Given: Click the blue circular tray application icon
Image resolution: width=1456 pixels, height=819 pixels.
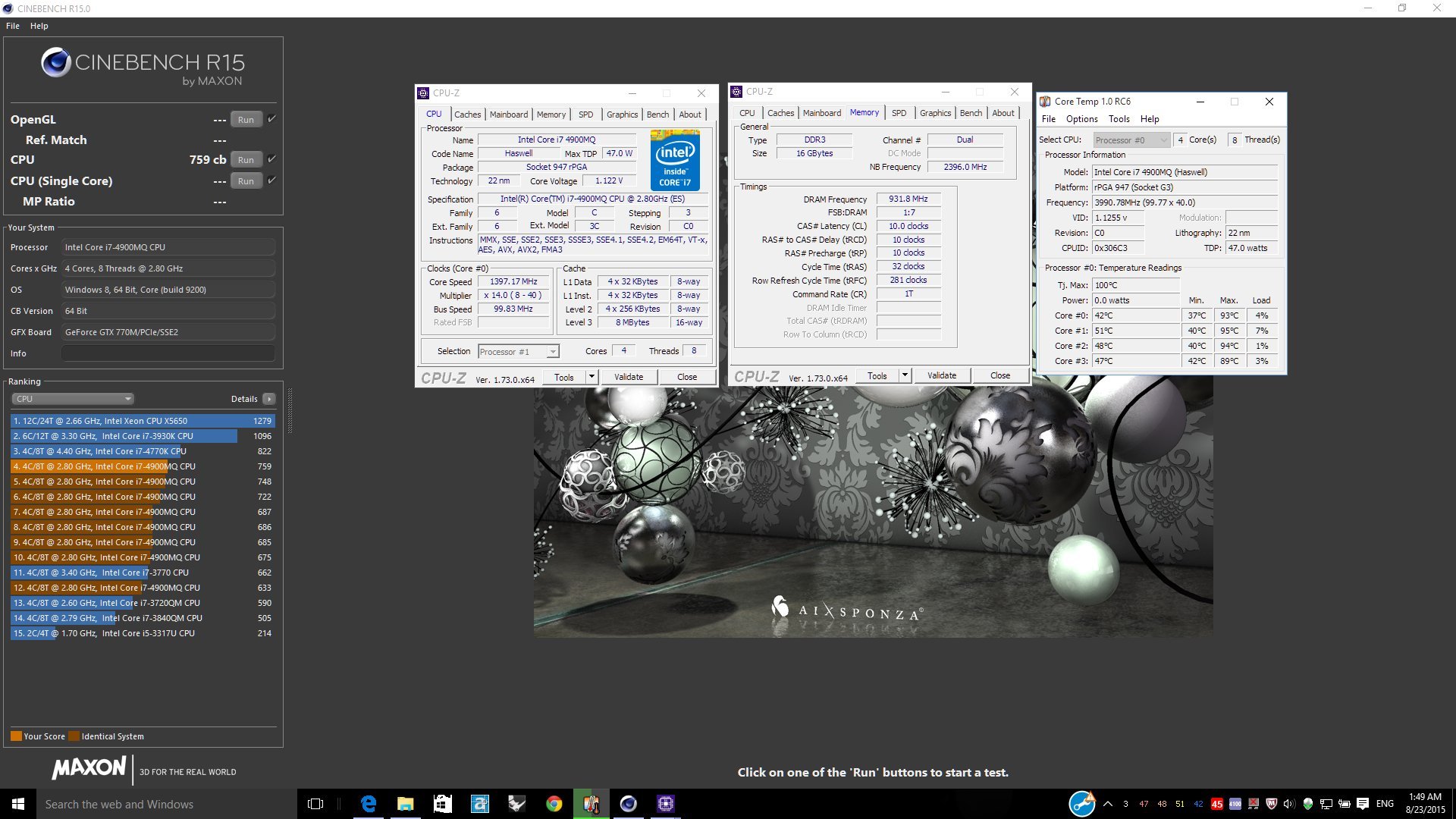Looking at the screenshot, I should point(1082,804).
